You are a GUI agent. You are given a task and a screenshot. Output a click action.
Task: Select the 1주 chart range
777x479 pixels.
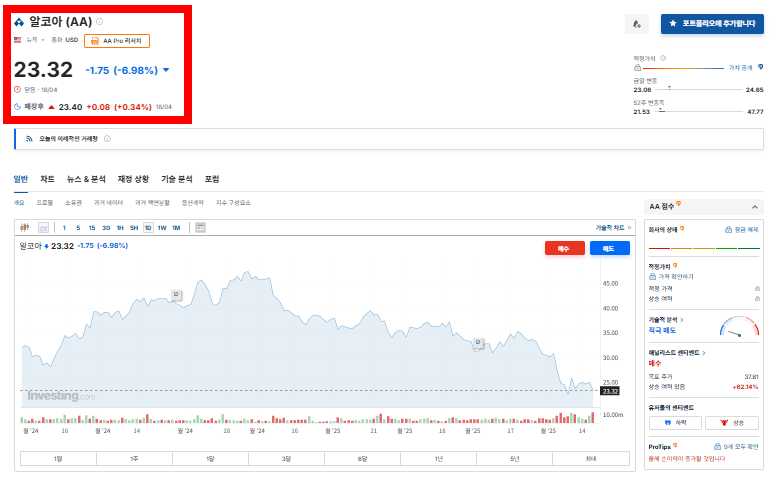(x=134, y=459)
